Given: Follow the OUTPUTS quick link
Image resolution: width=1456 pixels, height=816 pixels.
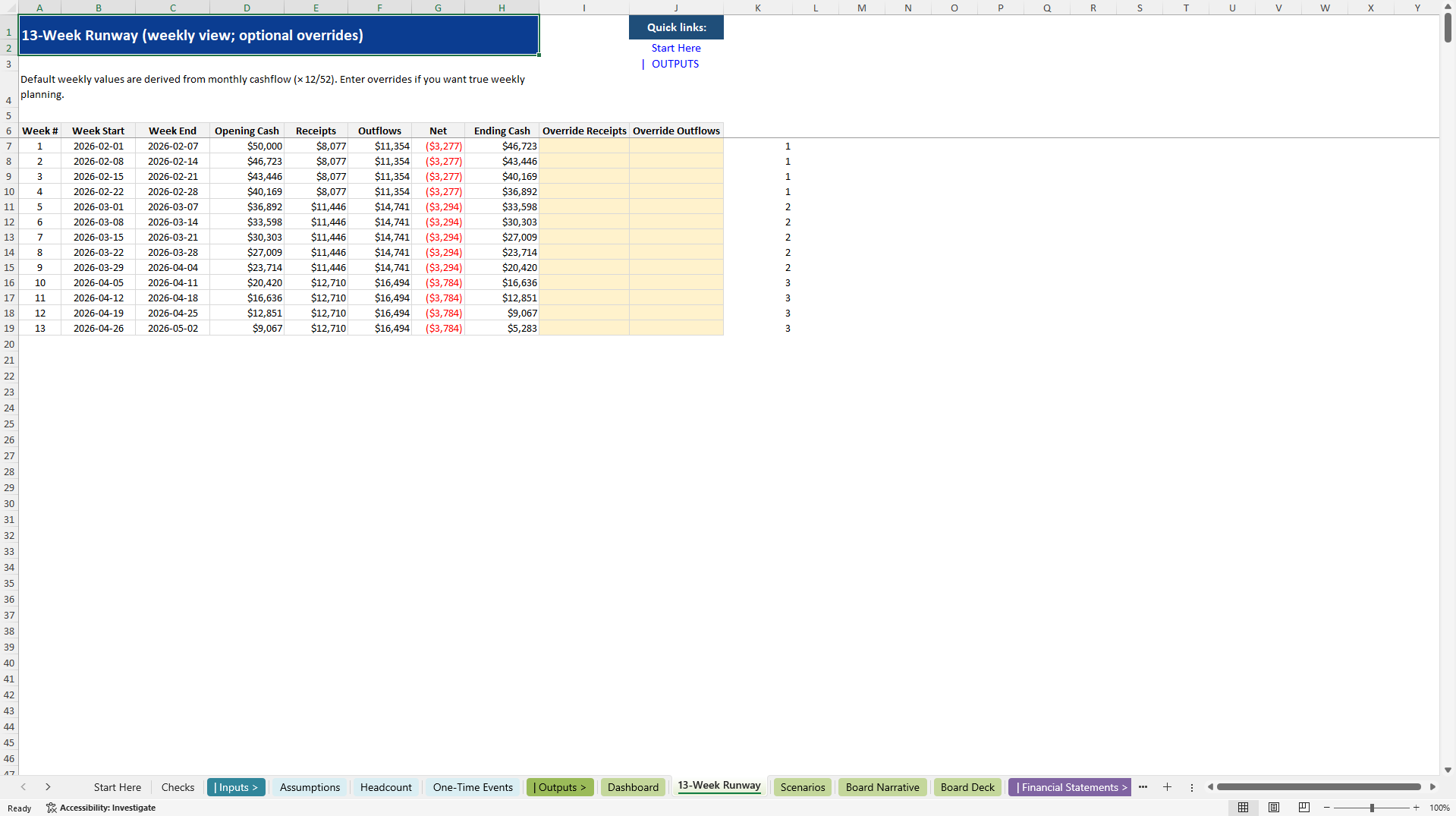Looking at the screenshot, I should (x=675, y=64).
